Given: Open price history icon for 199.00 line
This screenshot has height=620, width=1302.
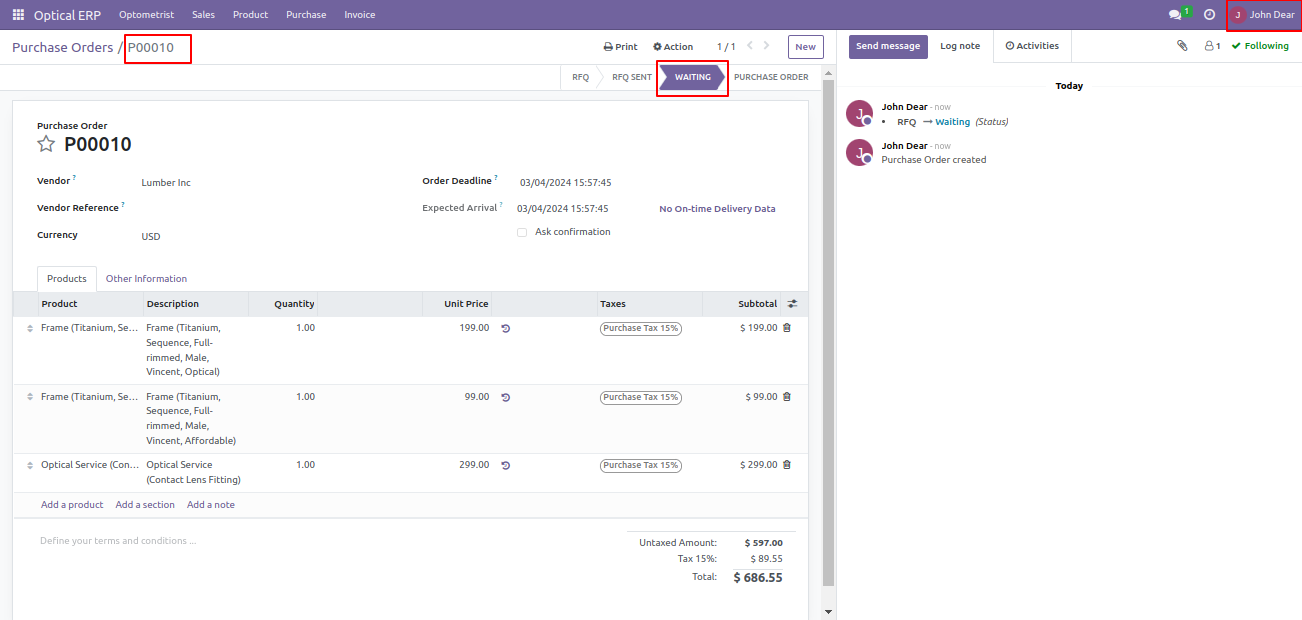Looking at the screenshot, I should coord(506,328).
